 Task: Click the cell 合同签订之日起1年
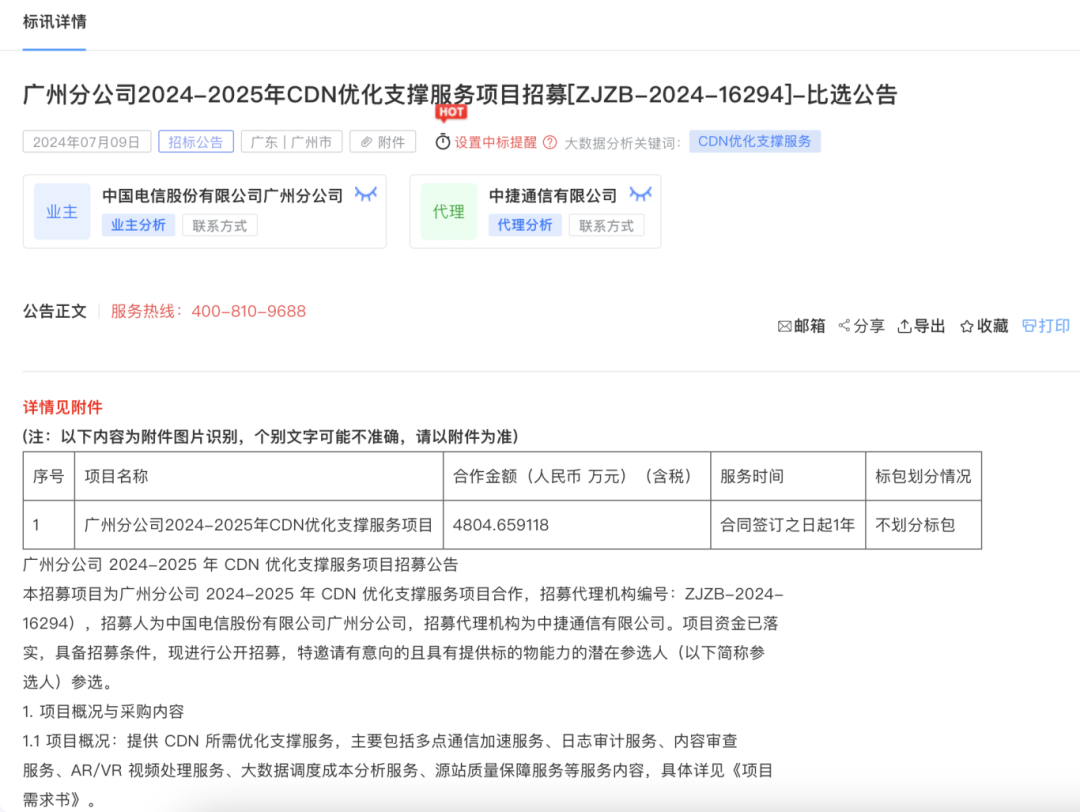pyautogui.click(x=787, y=525)
